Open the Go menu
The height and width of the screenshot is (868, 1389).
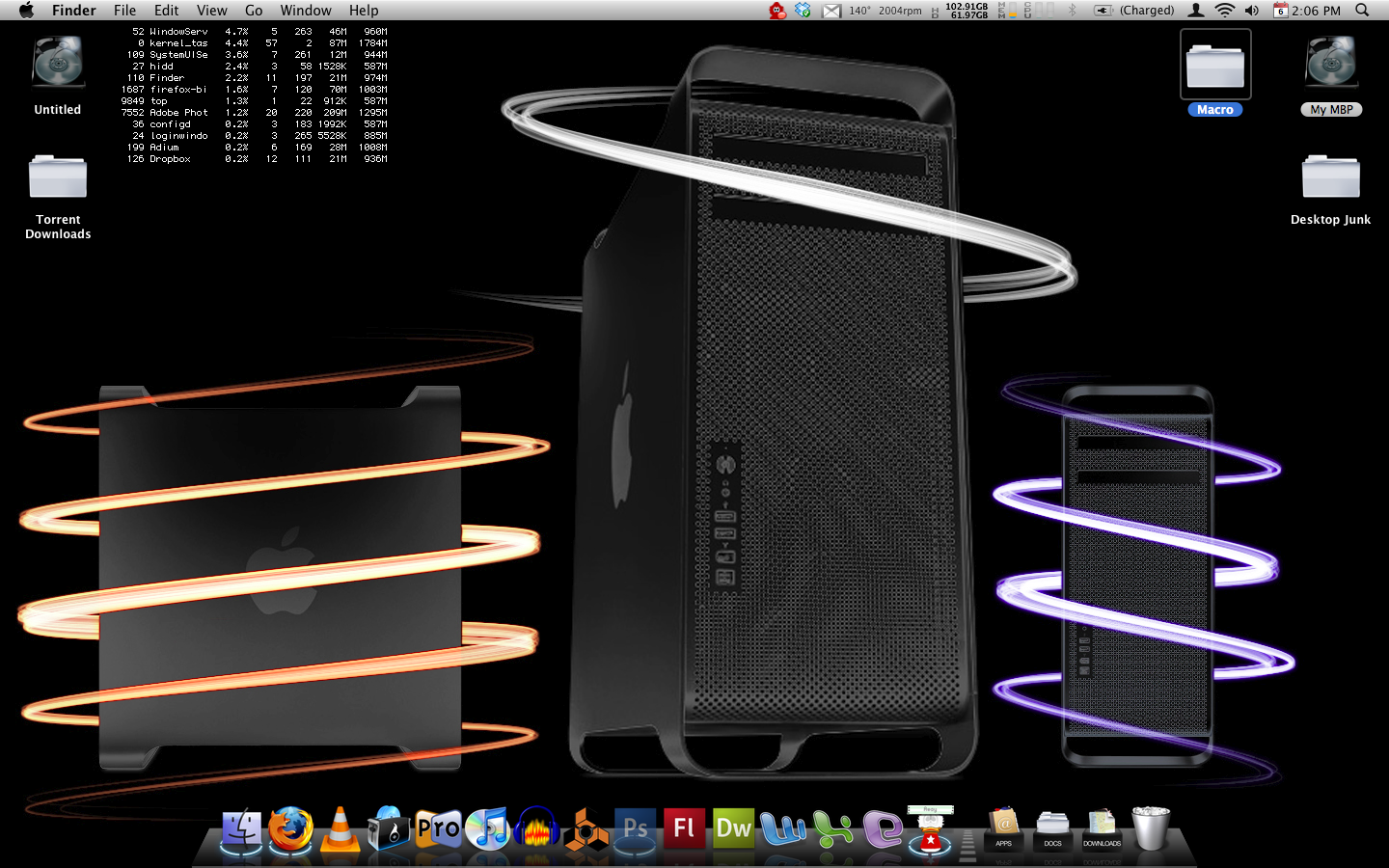(254, 11)
